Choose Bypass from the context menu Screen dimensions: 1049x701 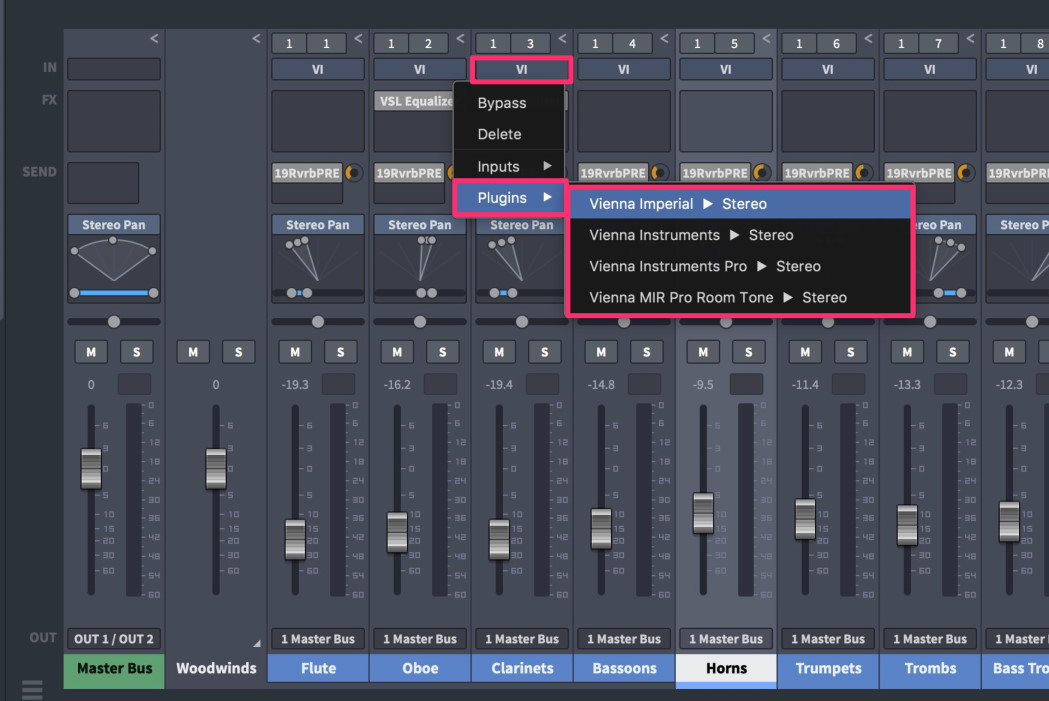tap(510, 103)
